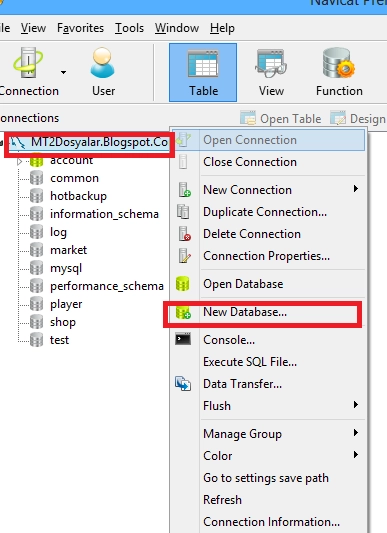The image size is (387, 533).
Task: Click the Console menu icon
Action: point(183,339)
